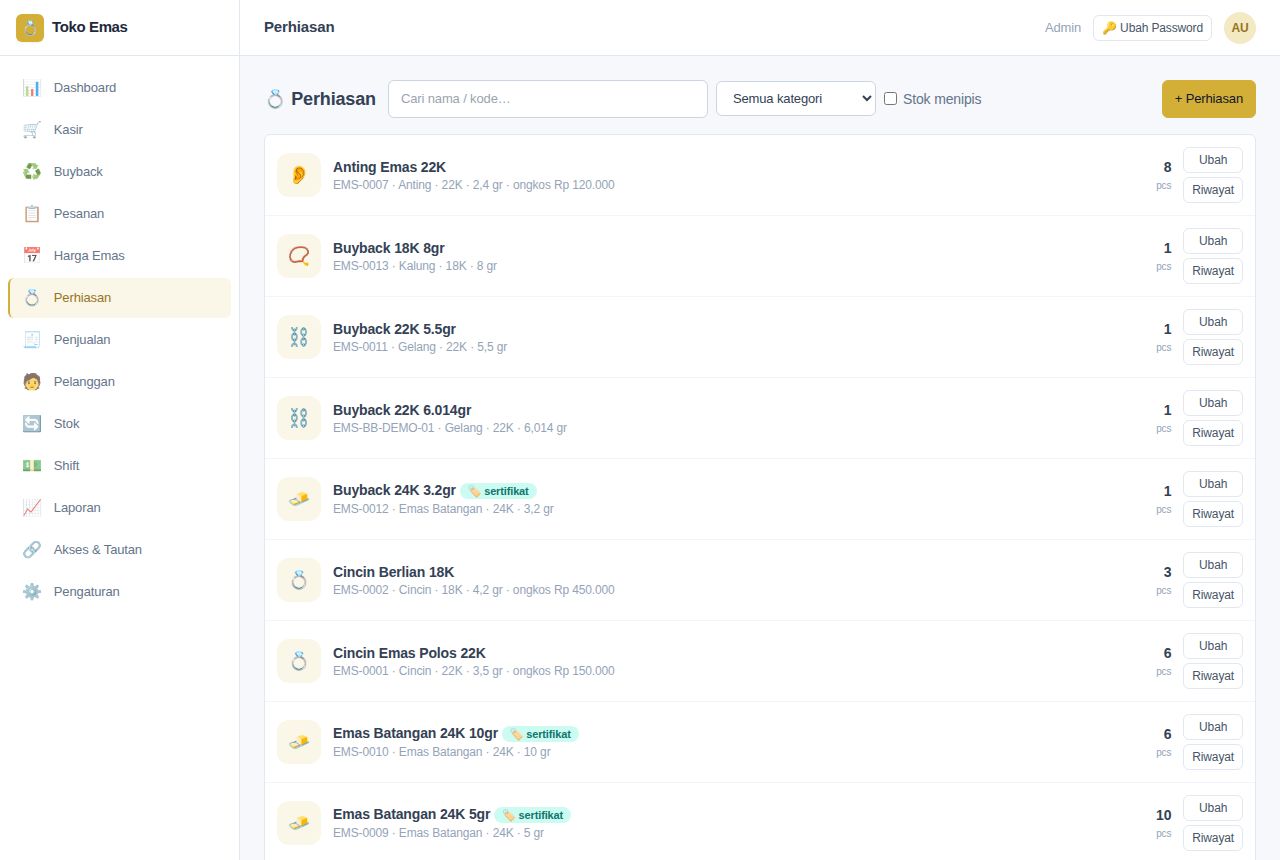Click the Laporan chart icon

[x=32, y=508]
